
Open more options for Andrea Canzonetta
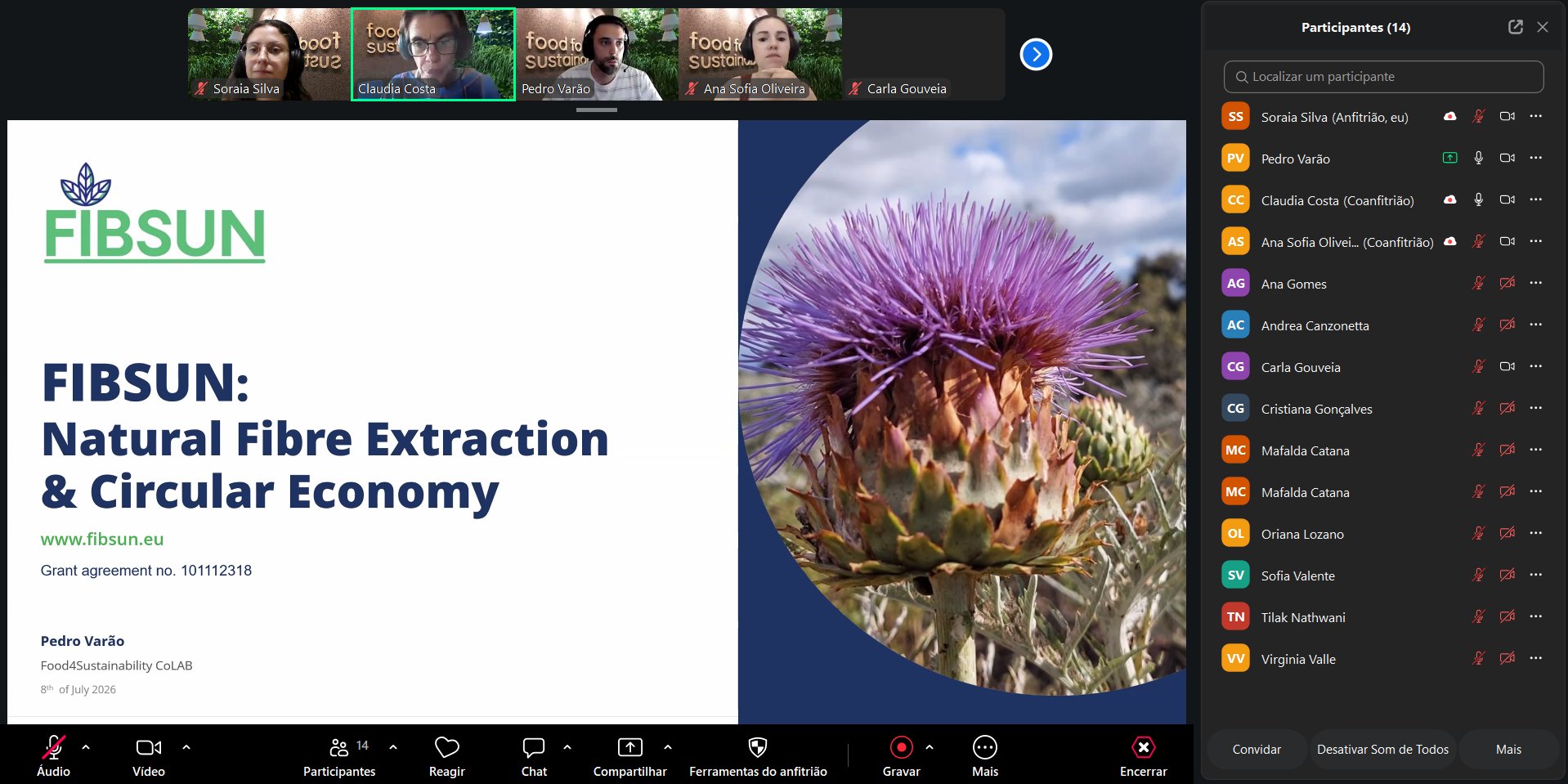(1536, 325)
